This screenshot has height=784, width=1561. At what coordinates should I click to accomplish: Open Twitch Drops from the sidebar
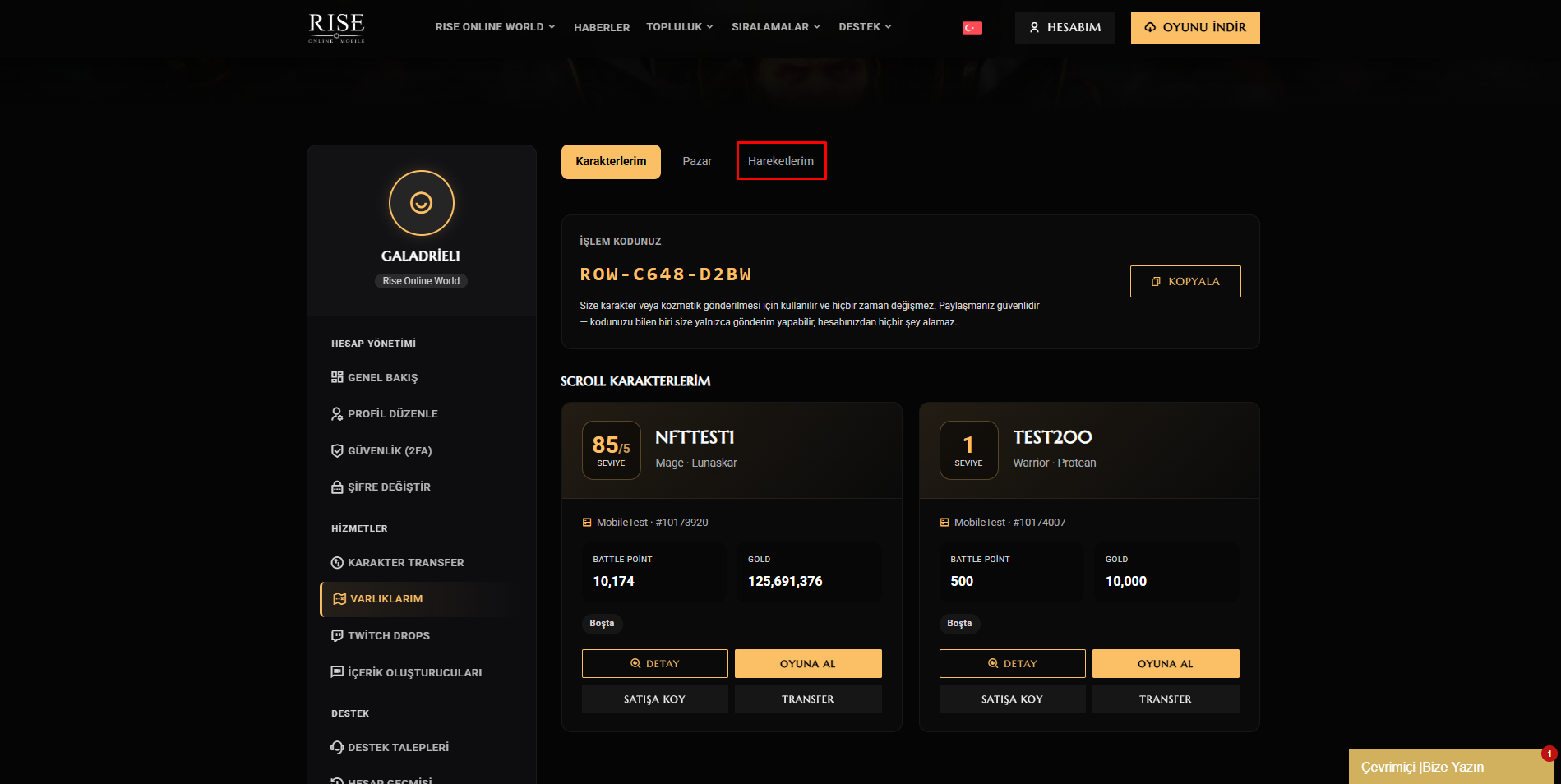(x=381, y=635)
